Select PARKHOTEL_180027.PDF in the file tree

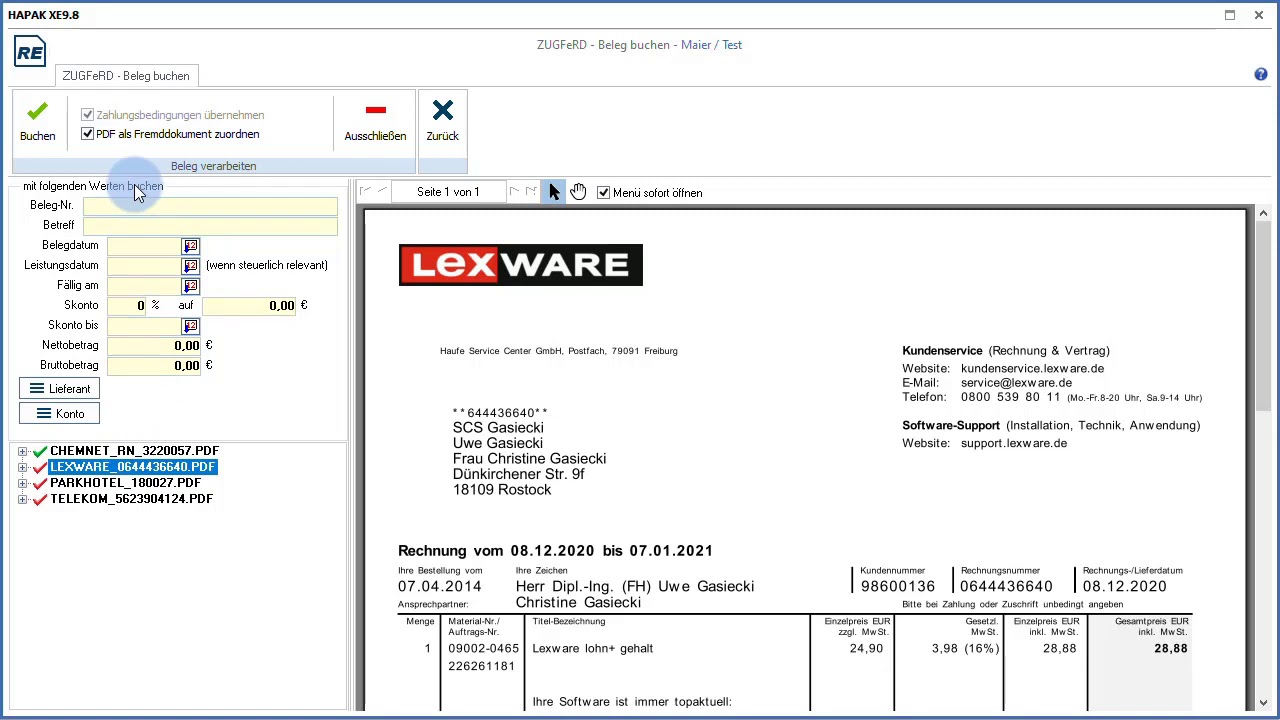click(x=125, y=483)
